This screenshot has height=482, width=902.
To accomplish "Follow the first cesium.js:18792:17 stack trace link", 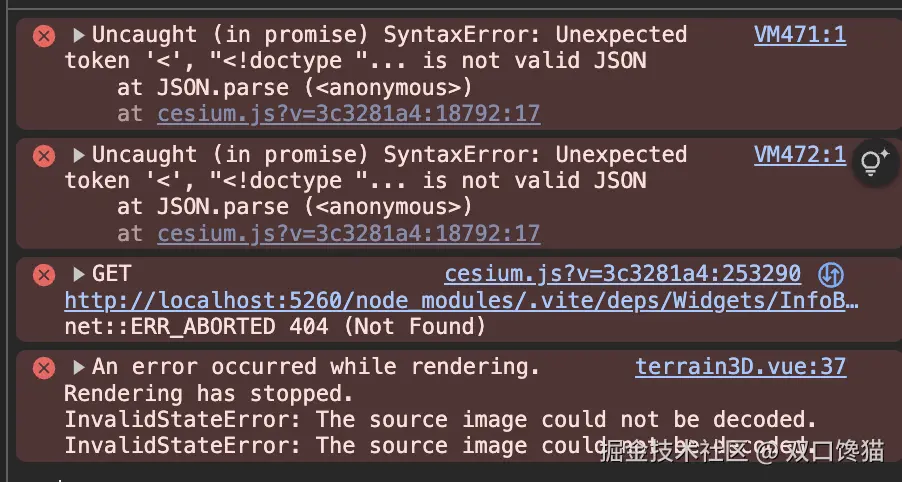I will point(349,114).
